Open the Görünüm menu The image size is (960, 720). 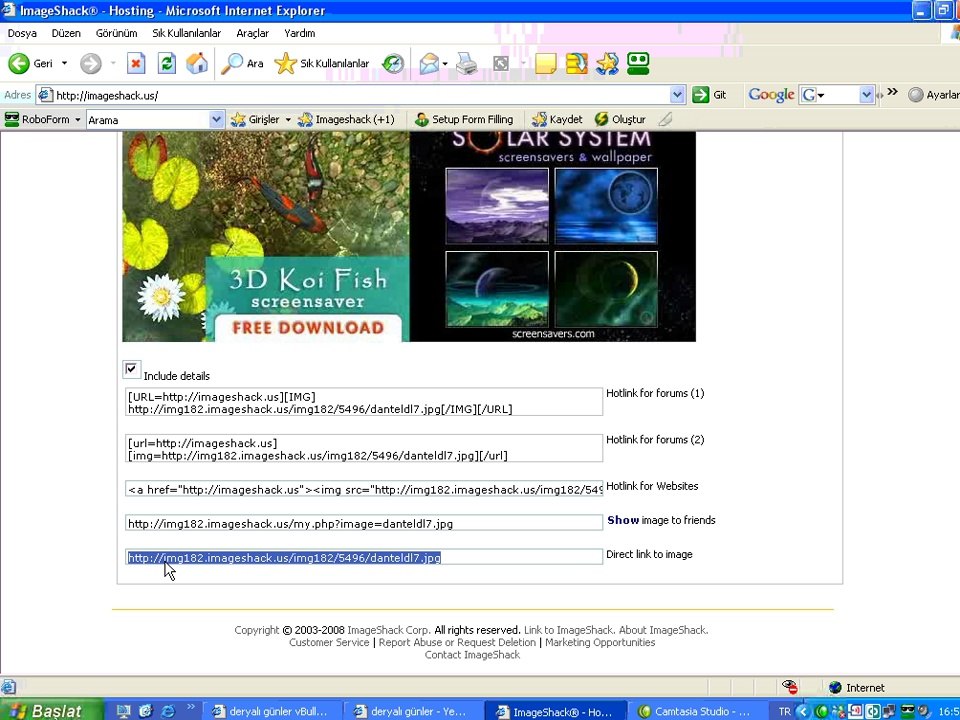coord(116,33)
